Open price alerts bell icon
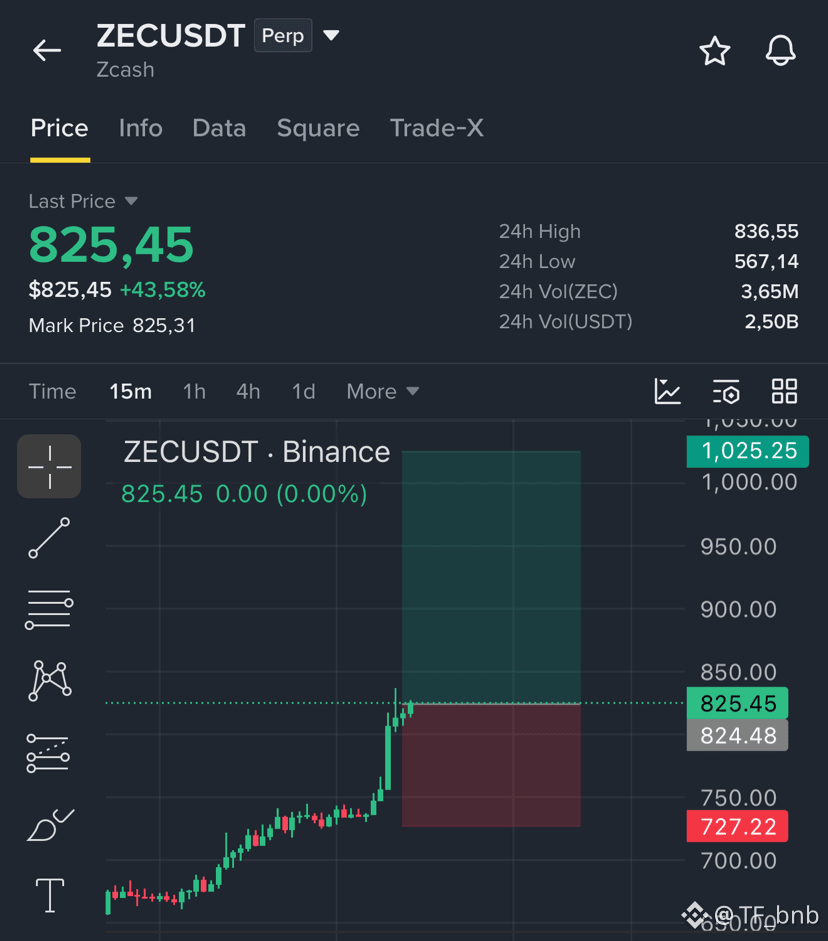 [781, 51]
